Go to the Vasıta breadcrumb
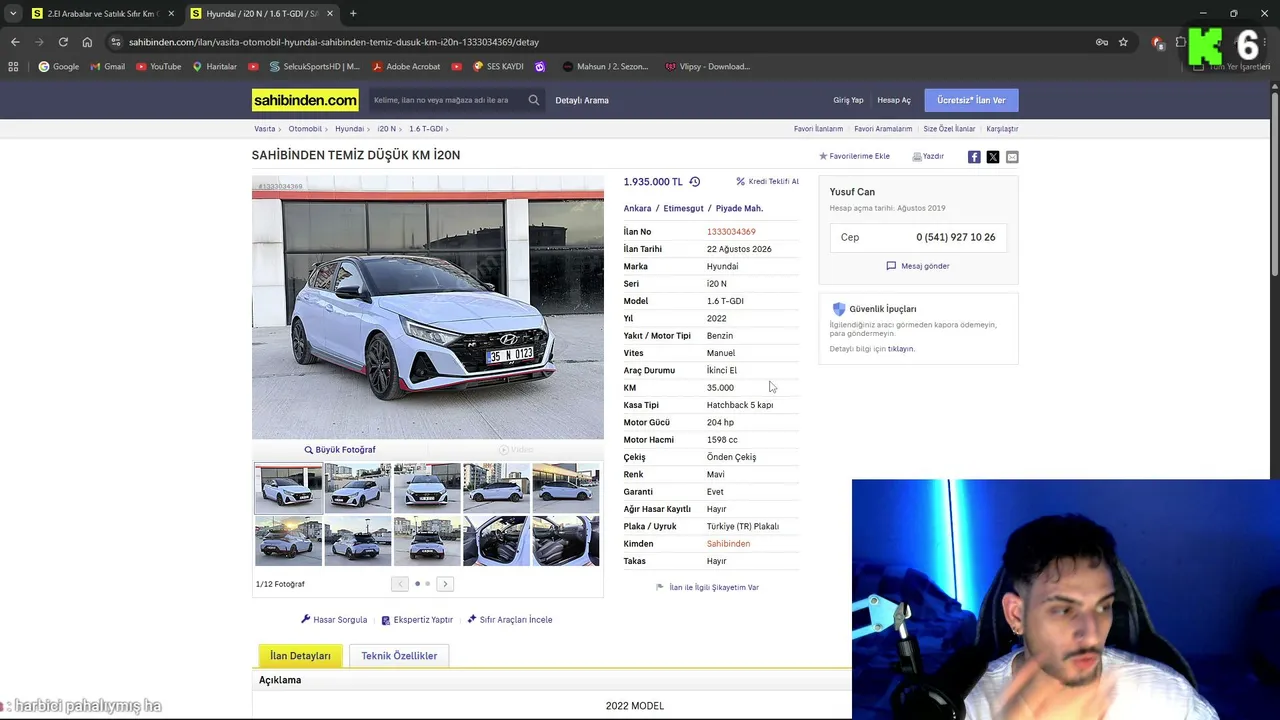The image size is (1280, 720). click(264, 129)
